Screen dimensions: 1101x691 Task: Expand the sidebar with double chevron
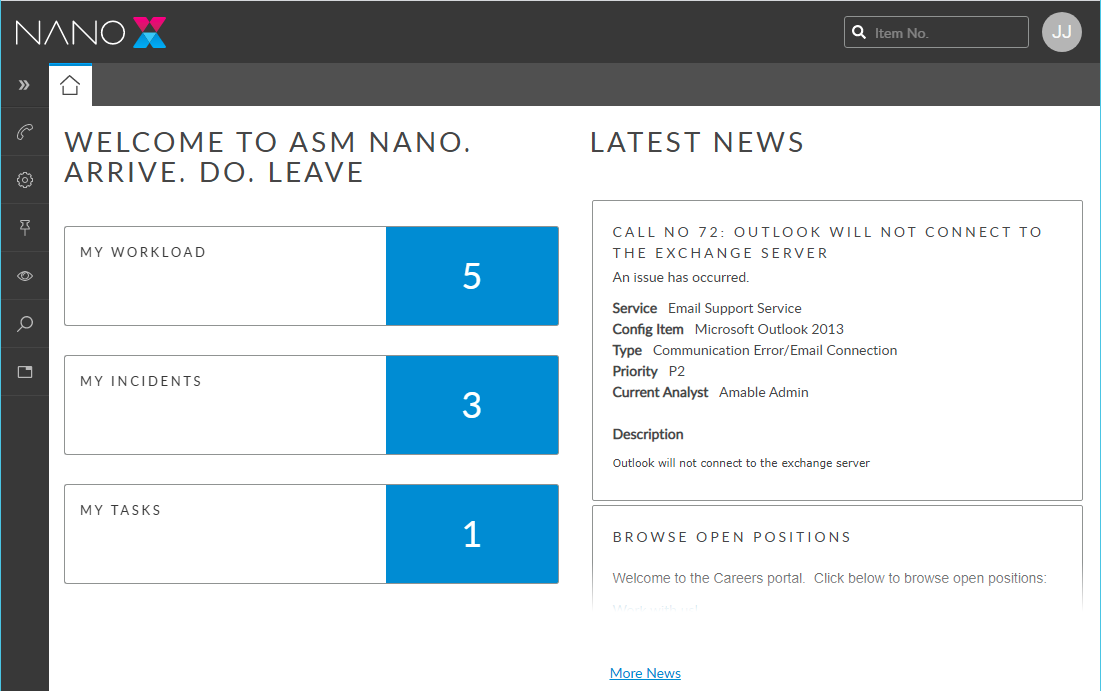pyautogui.click(x=24, y=86)
